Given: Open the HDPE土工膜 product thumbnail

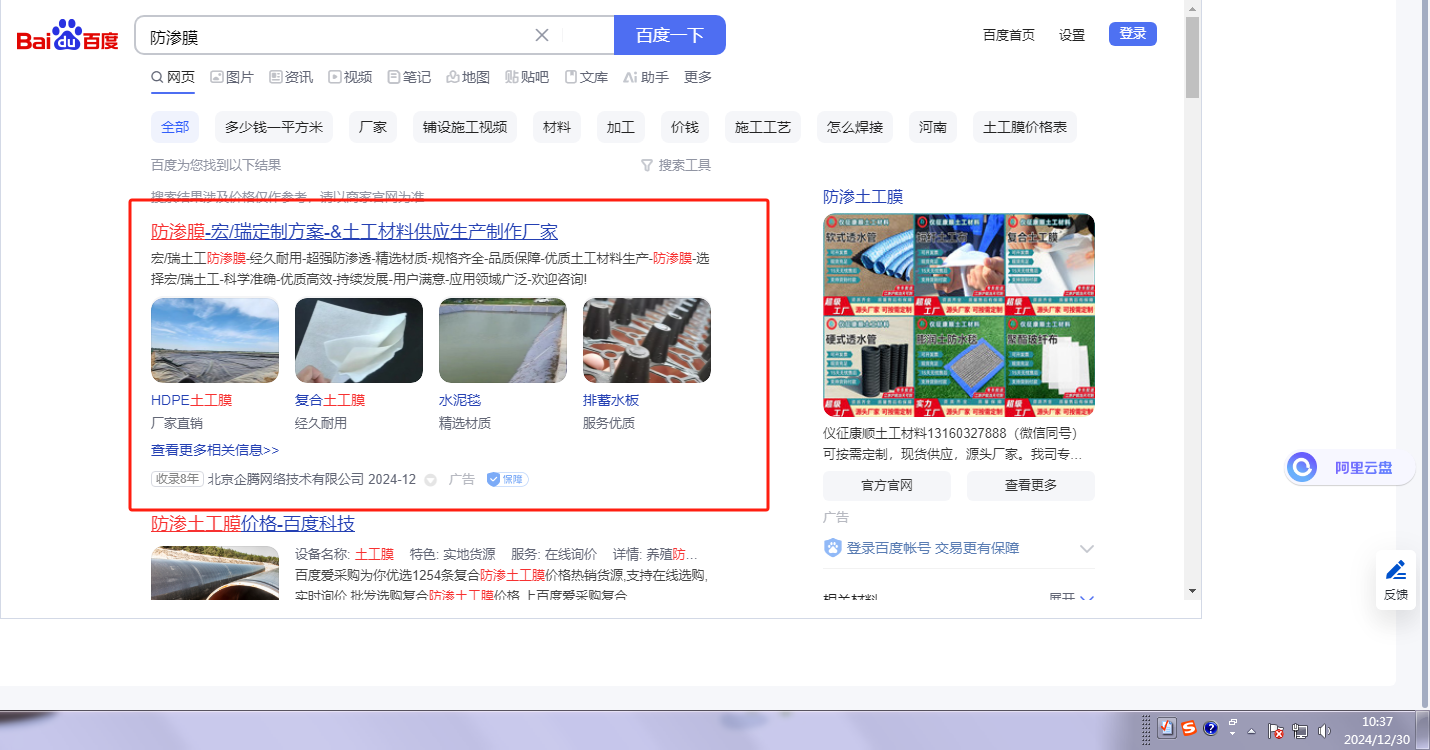Looking at the screenshot, I should point(215,340).
